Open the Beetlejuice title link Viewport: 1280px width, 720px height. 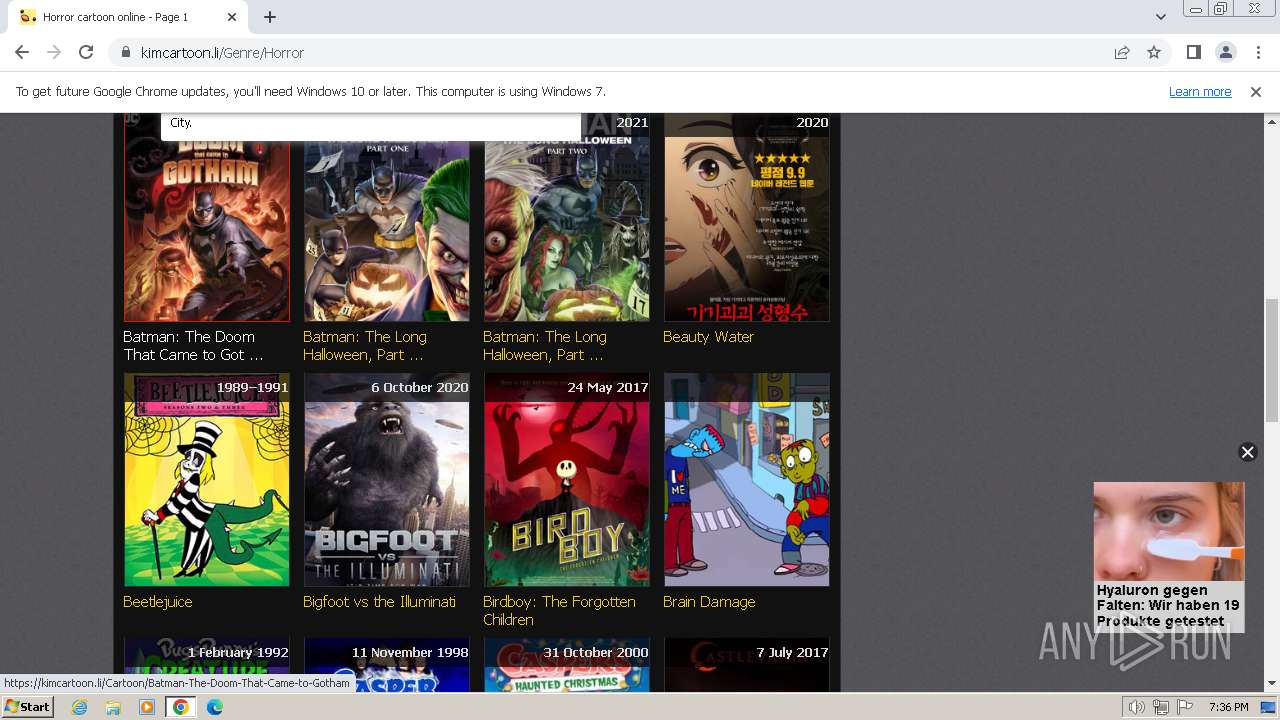pyautogui.click(x=158, y=602)
